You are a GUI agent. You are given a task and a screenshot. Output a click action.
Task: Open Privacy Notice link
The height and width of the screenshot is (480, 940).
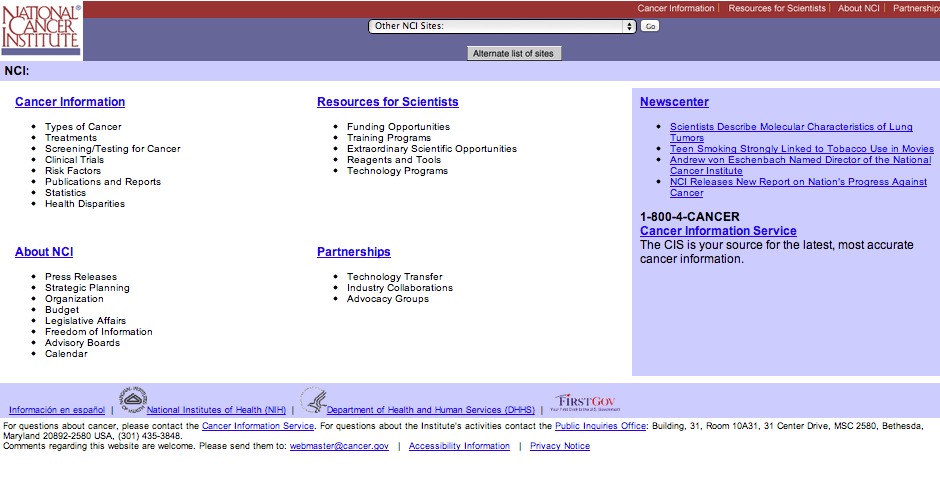[x=560, y=446]
